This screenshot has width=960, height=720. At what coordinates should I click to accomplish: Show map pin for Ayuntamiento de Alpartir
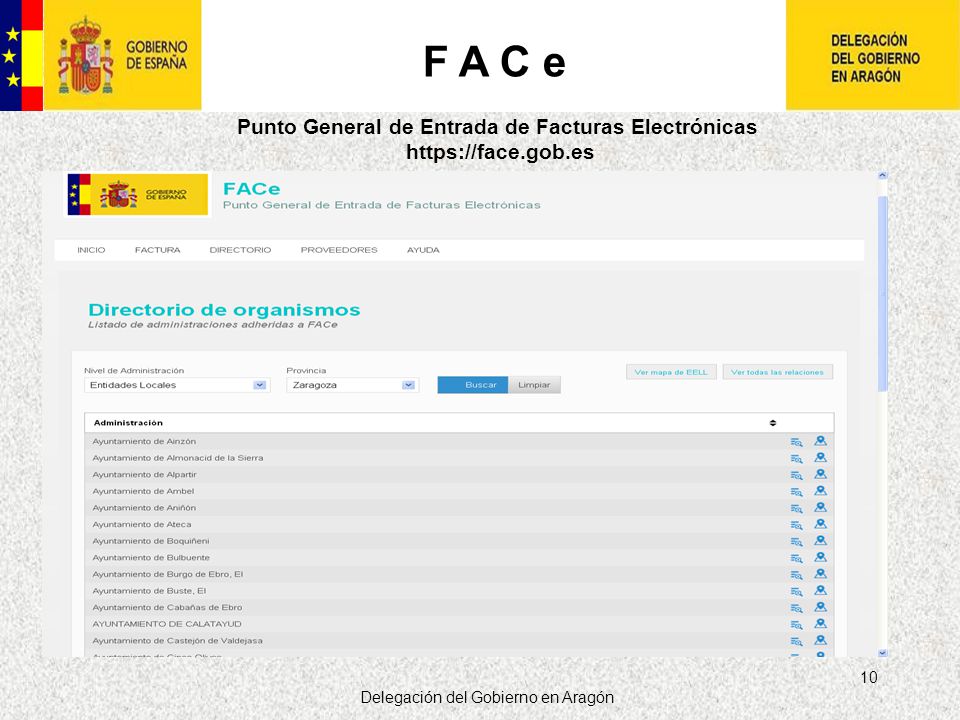pos(820,474)
